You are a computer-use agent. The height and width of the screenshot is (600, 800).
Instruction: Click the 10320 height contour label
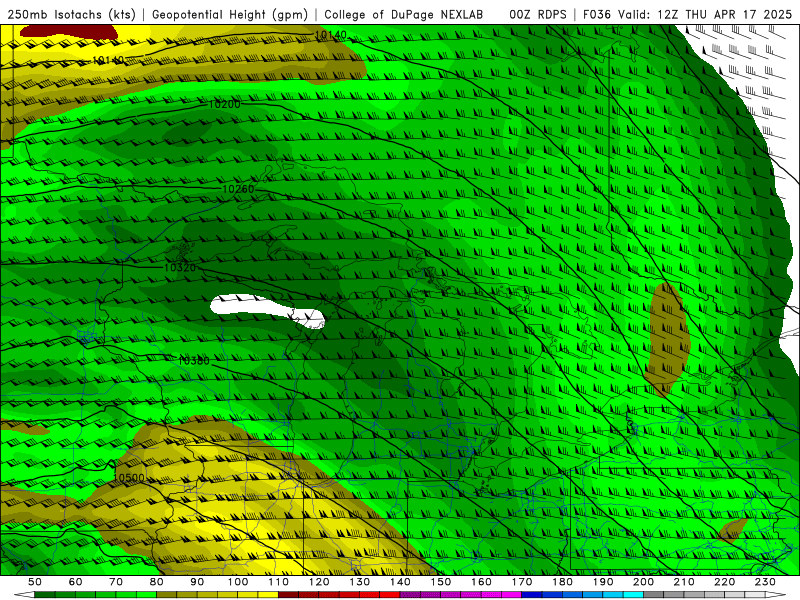click(x=180, y=267)
